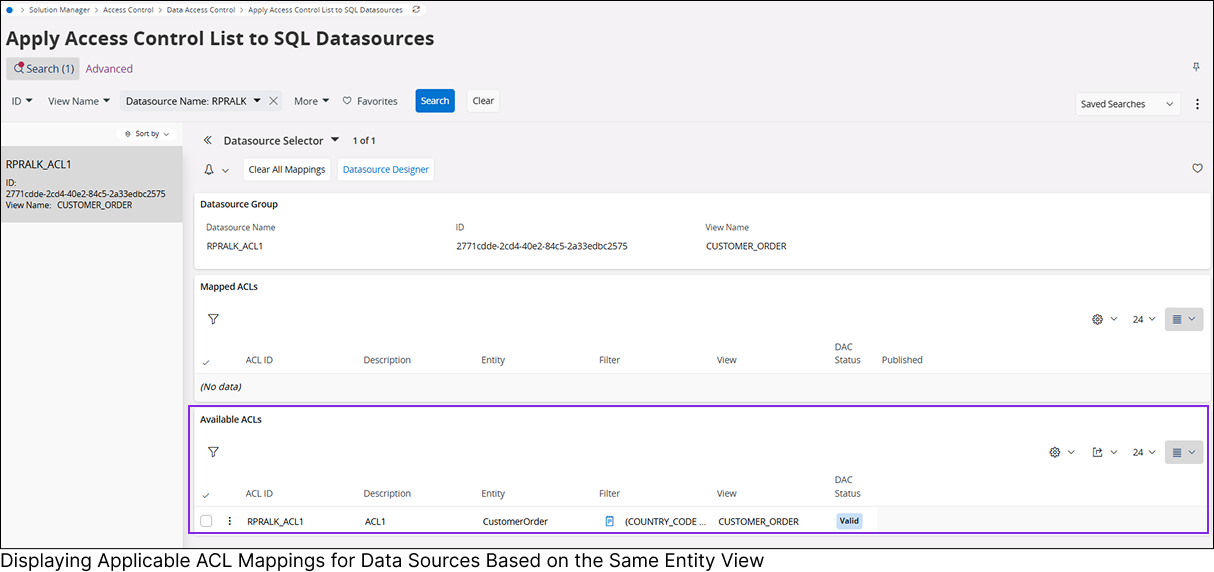Expand the Datasource Selector dropdown
The height and width of the screenshot is (572, 1214).
click(335, 140)
